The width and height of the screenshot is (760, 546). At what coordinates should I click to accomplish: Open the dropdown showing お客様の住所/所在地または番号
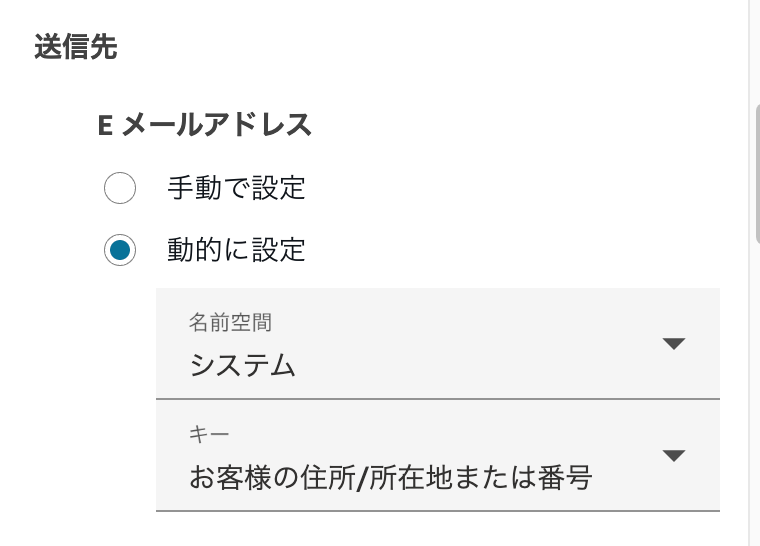click(437, 456)
